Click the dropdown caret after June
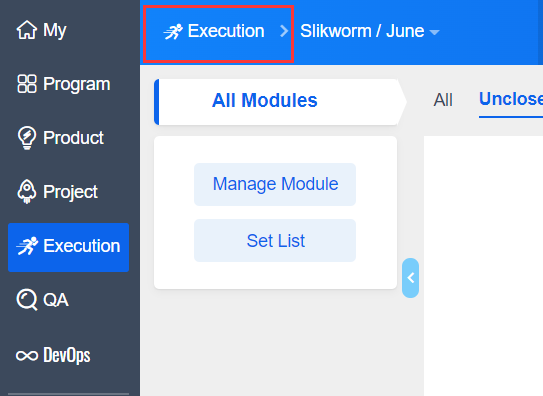 434,33
